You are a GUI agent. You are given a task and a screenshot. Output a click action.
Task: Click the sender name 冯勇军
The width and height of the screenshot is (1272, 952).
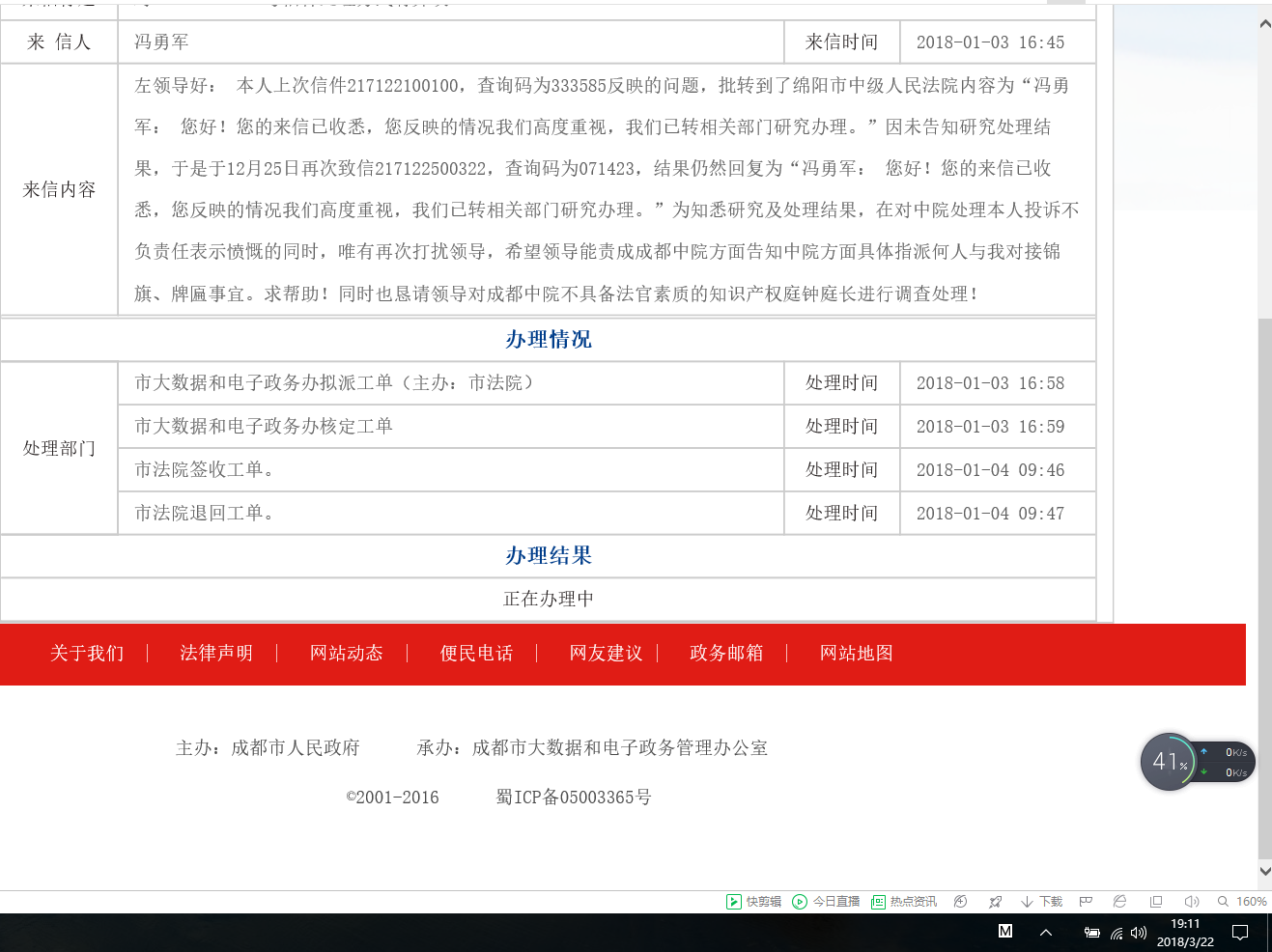point(161,42)
